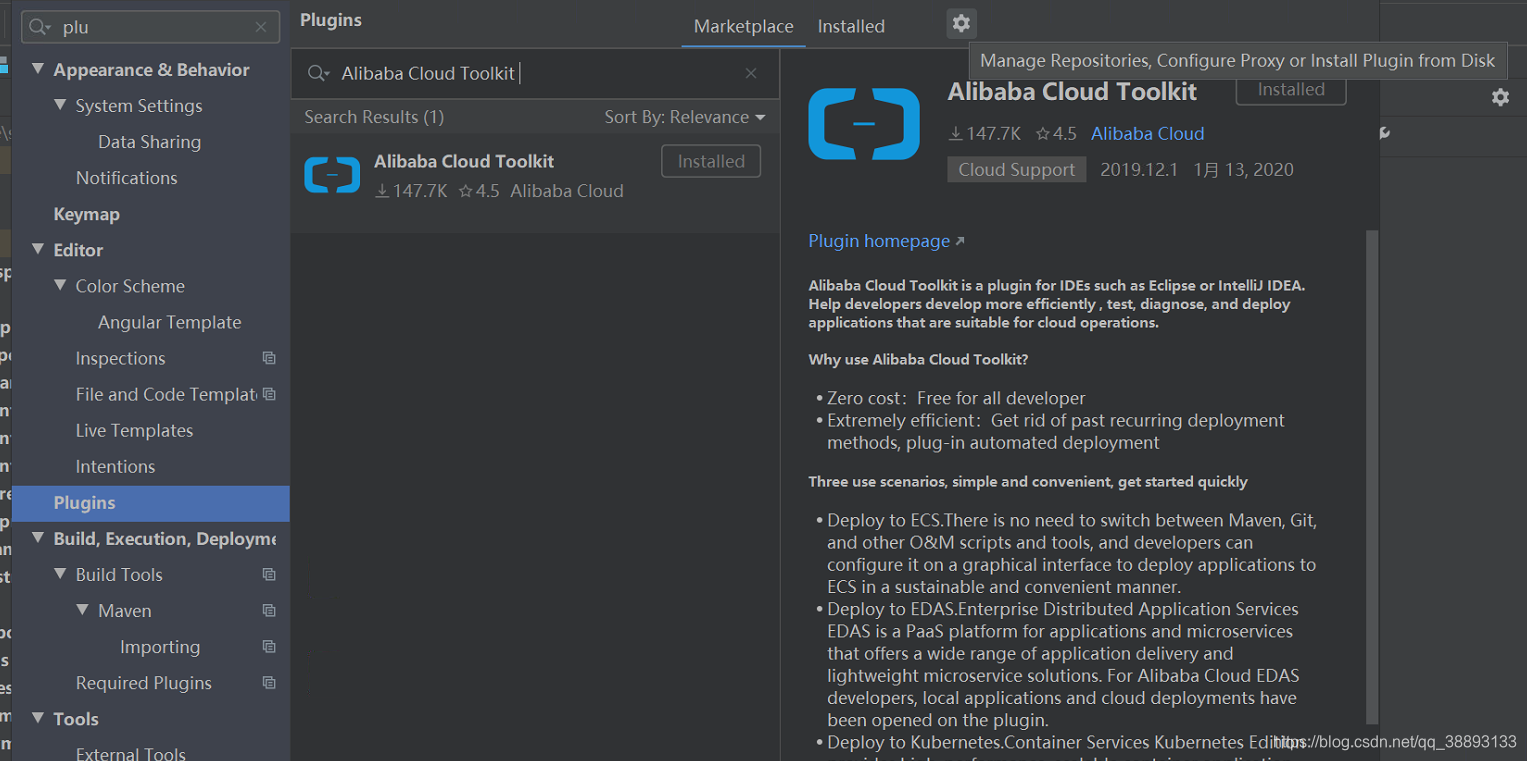Click the external link arrow after Plugin homepage

(960, 241)
